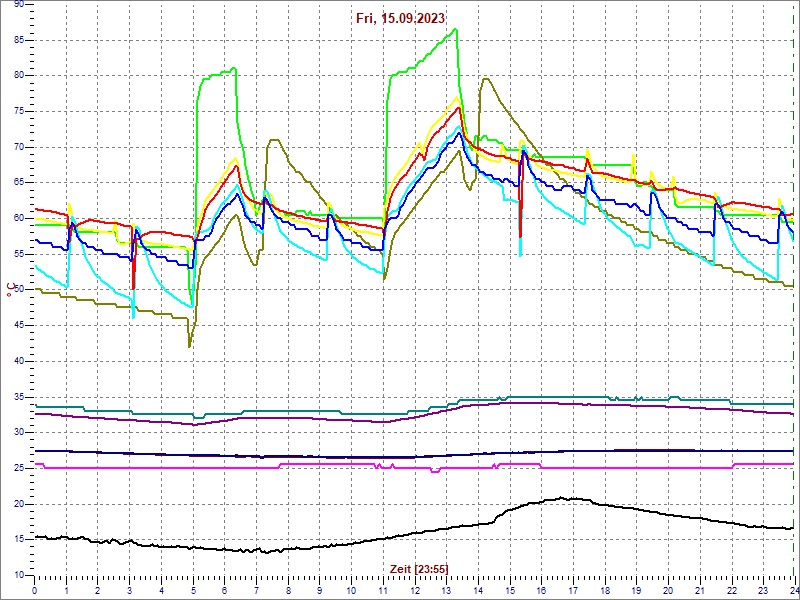Click the green dashed time cursor line

(793, 291)
